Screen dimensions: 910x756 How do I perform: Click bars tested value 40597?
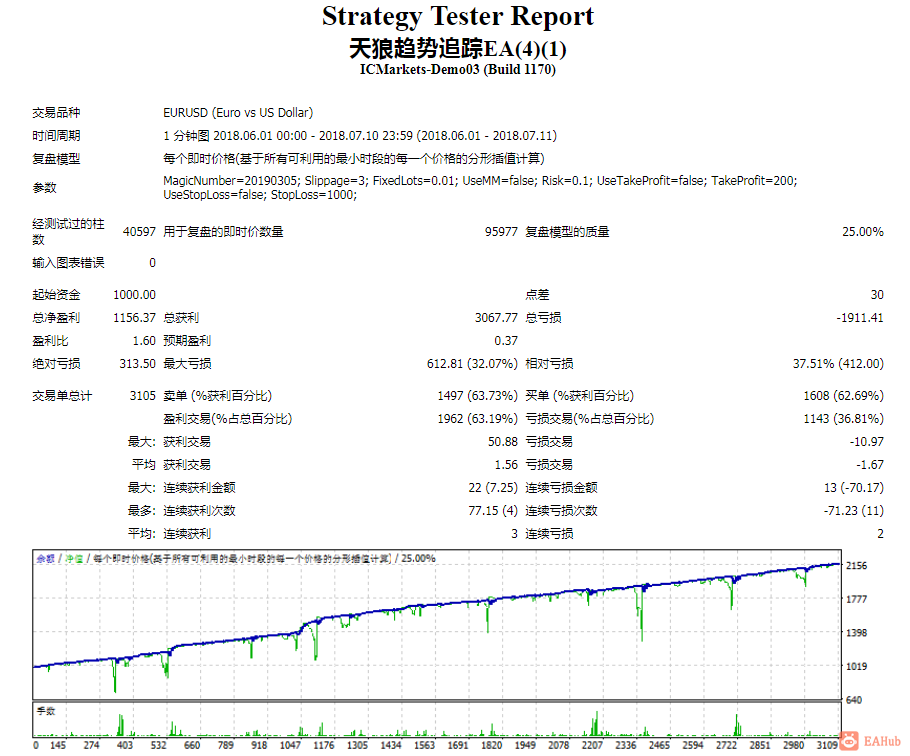point(139,232)
